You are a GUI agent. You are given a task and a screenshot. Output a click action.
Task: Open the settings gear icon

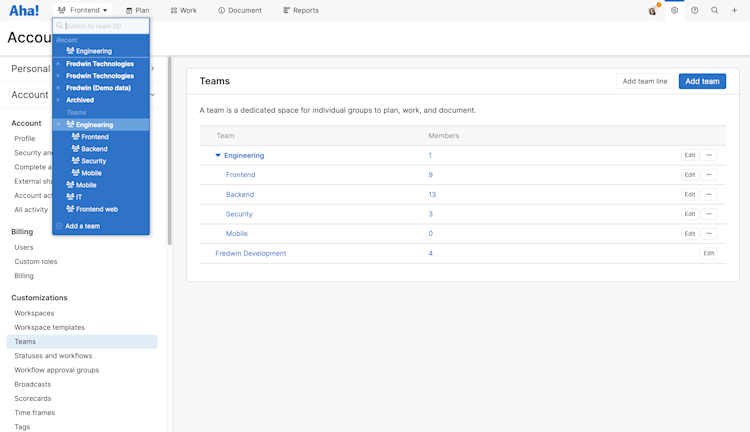pyautogui.click(x=675, y=11)
